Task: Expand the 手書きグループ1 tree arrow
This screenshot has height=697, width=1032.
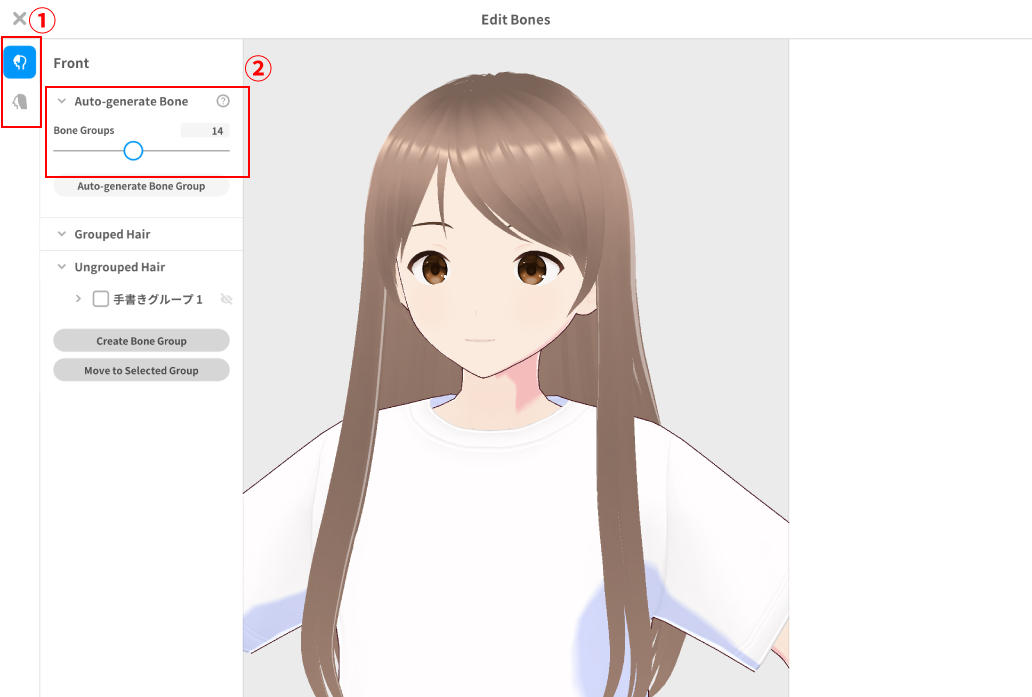Action: (78, 299)
